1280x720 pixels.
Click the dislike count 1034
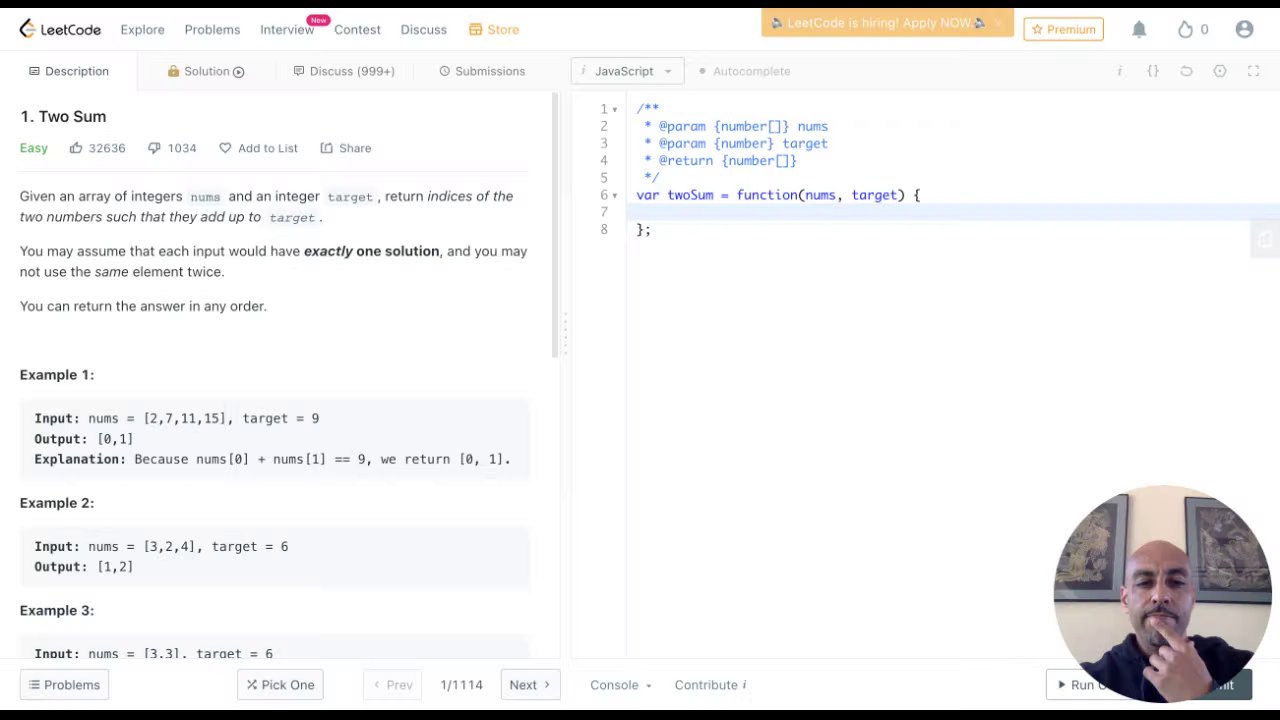(x=182, y=148)
